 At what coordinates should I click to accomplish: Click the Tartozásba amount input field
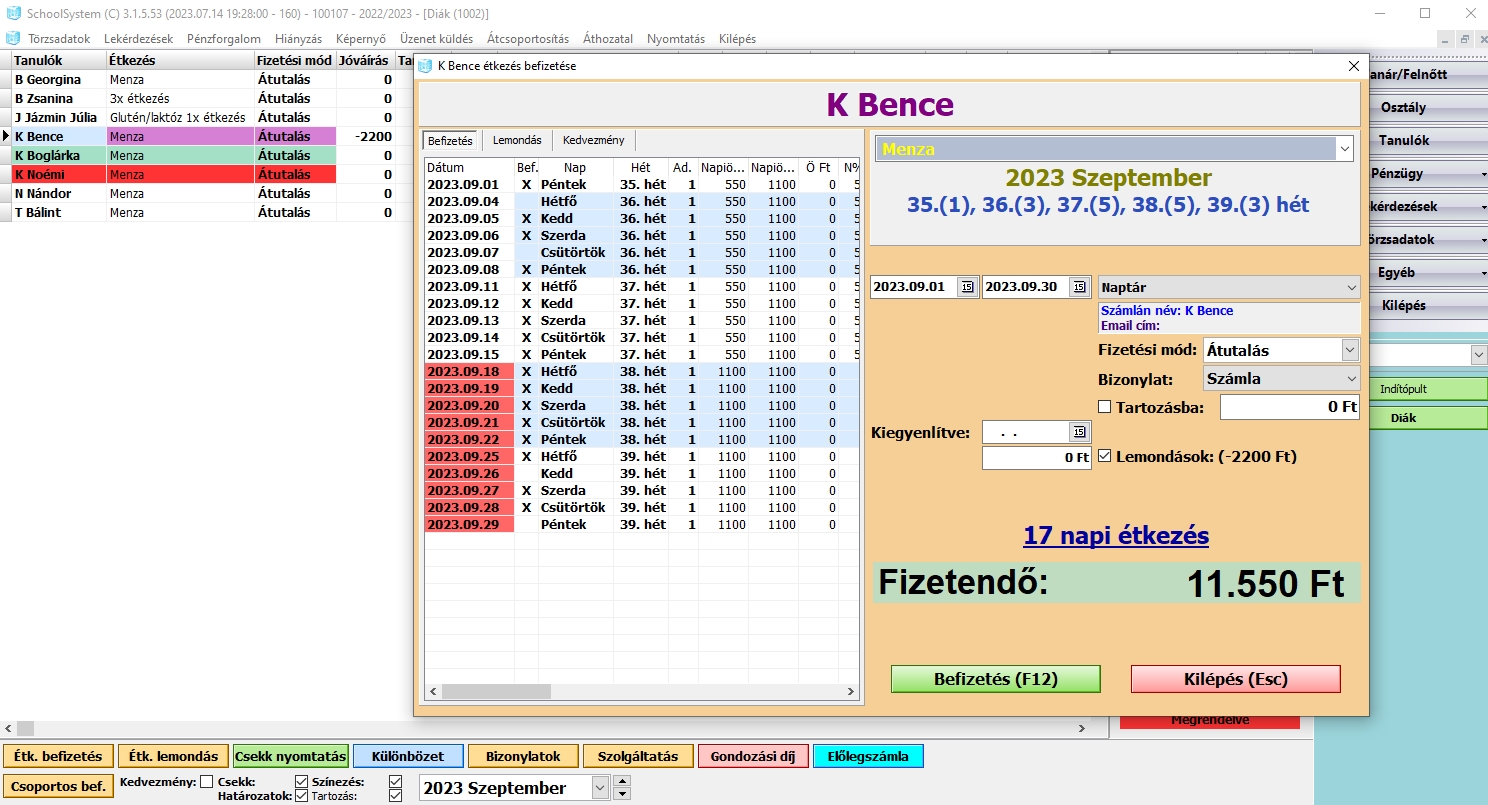coord(1289,407)
